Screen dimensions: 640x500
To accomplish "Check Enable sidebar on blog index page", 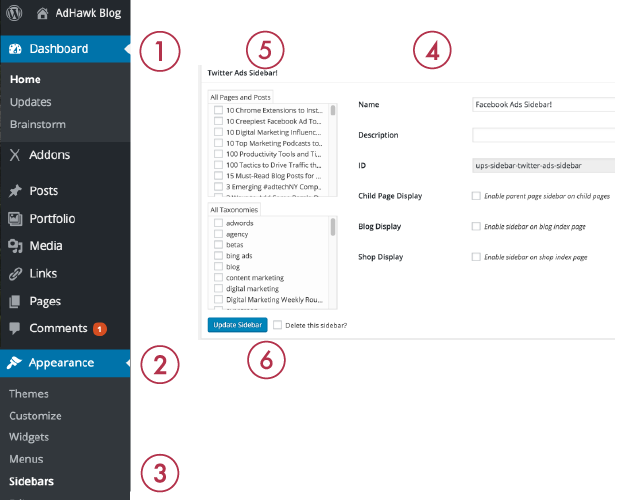I will point(476,227).
